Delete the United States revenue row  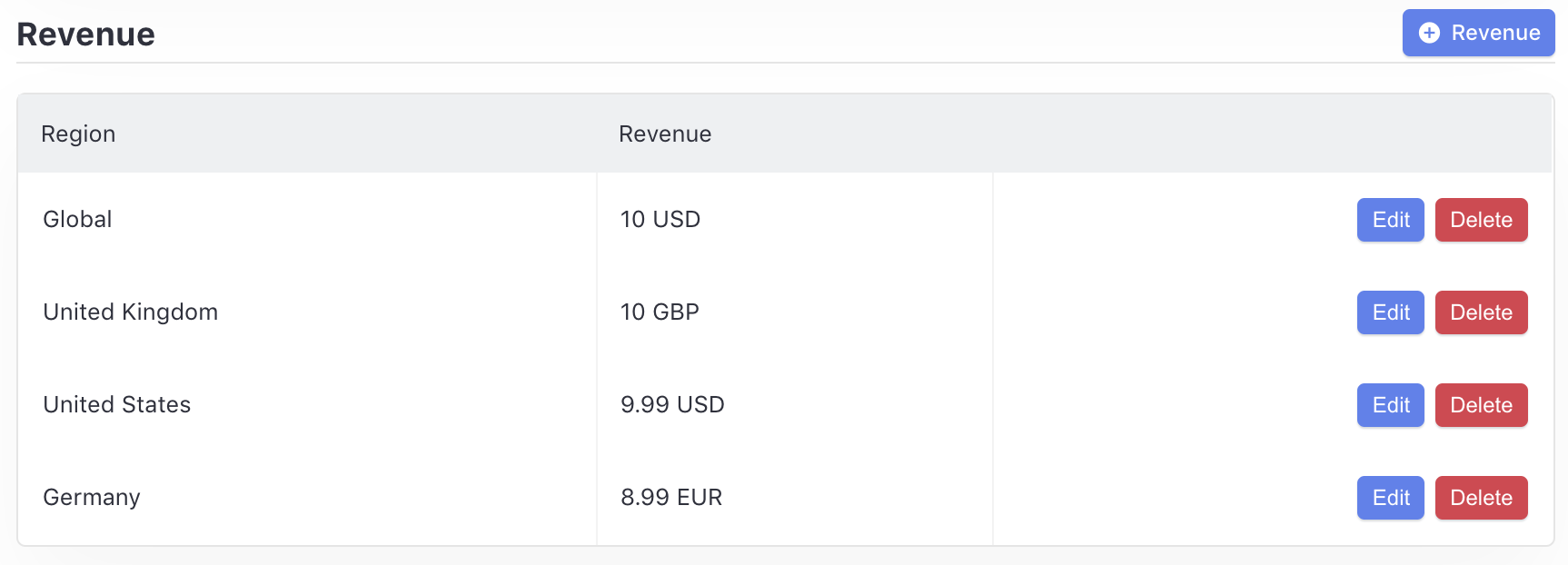coord(1481,405)
